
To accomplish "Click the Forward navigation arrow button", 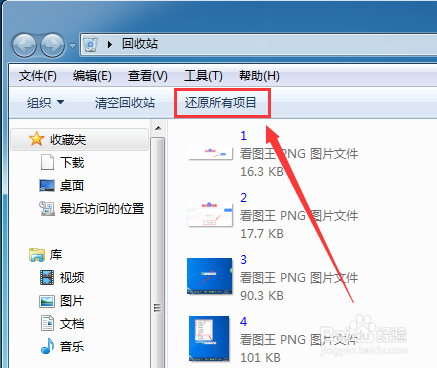I will (x=52, y=45).
